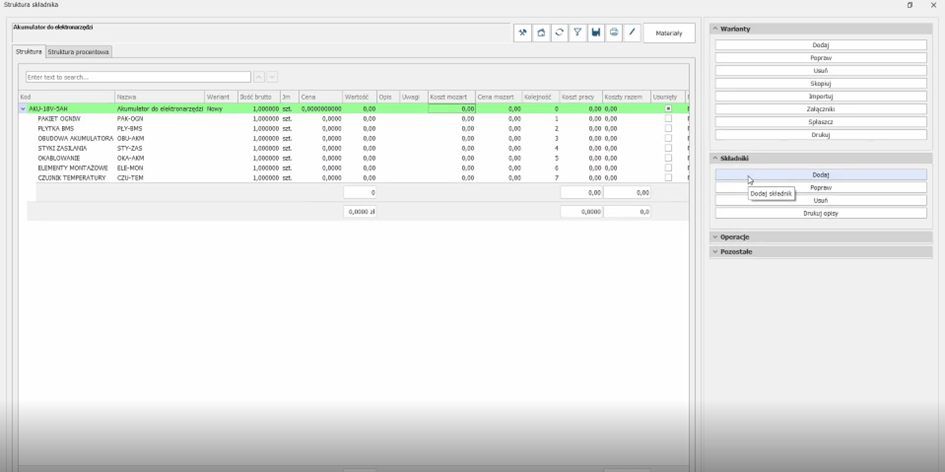
Task: Tick Usunięty checkbox for CZUJNIK TEMPERATURY row
Action: [x=668, y=177]
